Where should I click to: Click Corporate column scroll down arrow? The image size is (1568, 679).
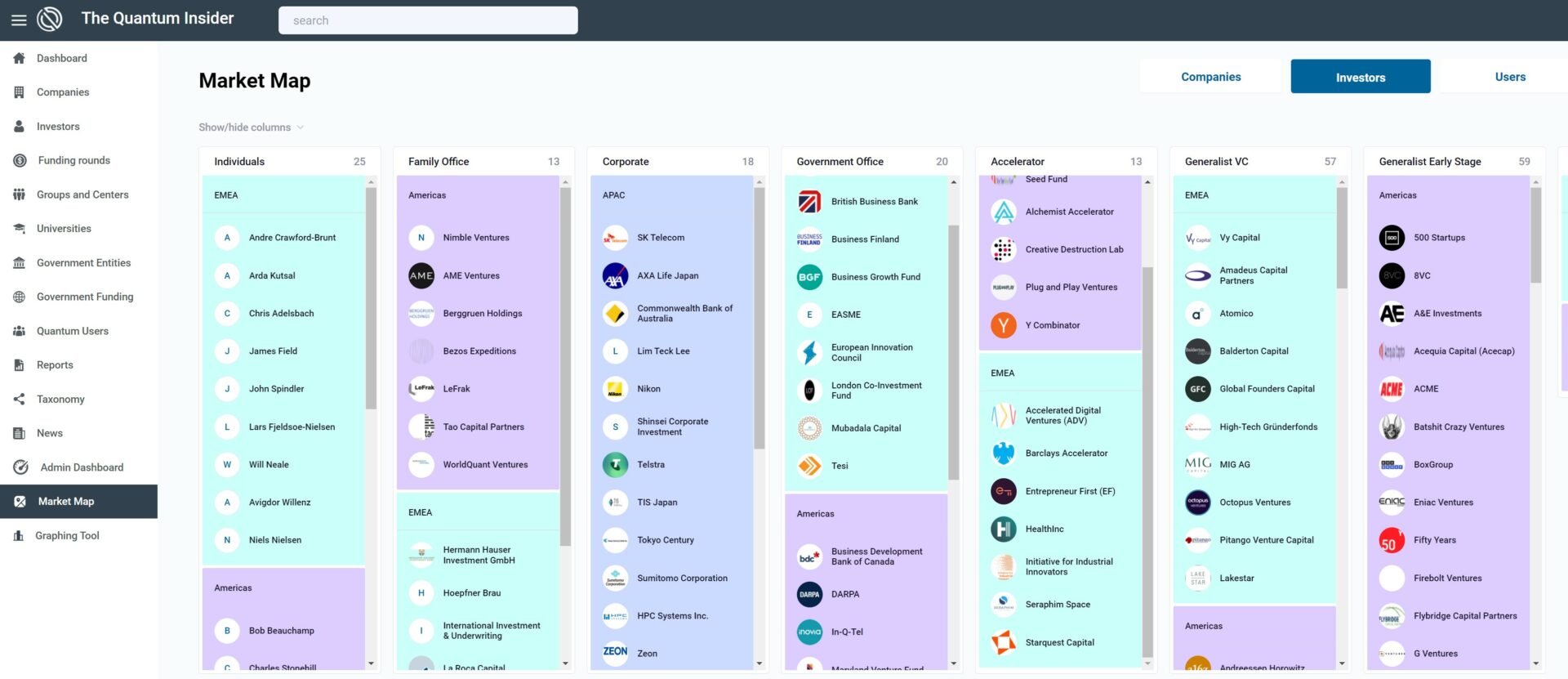[x=759, y=663]
